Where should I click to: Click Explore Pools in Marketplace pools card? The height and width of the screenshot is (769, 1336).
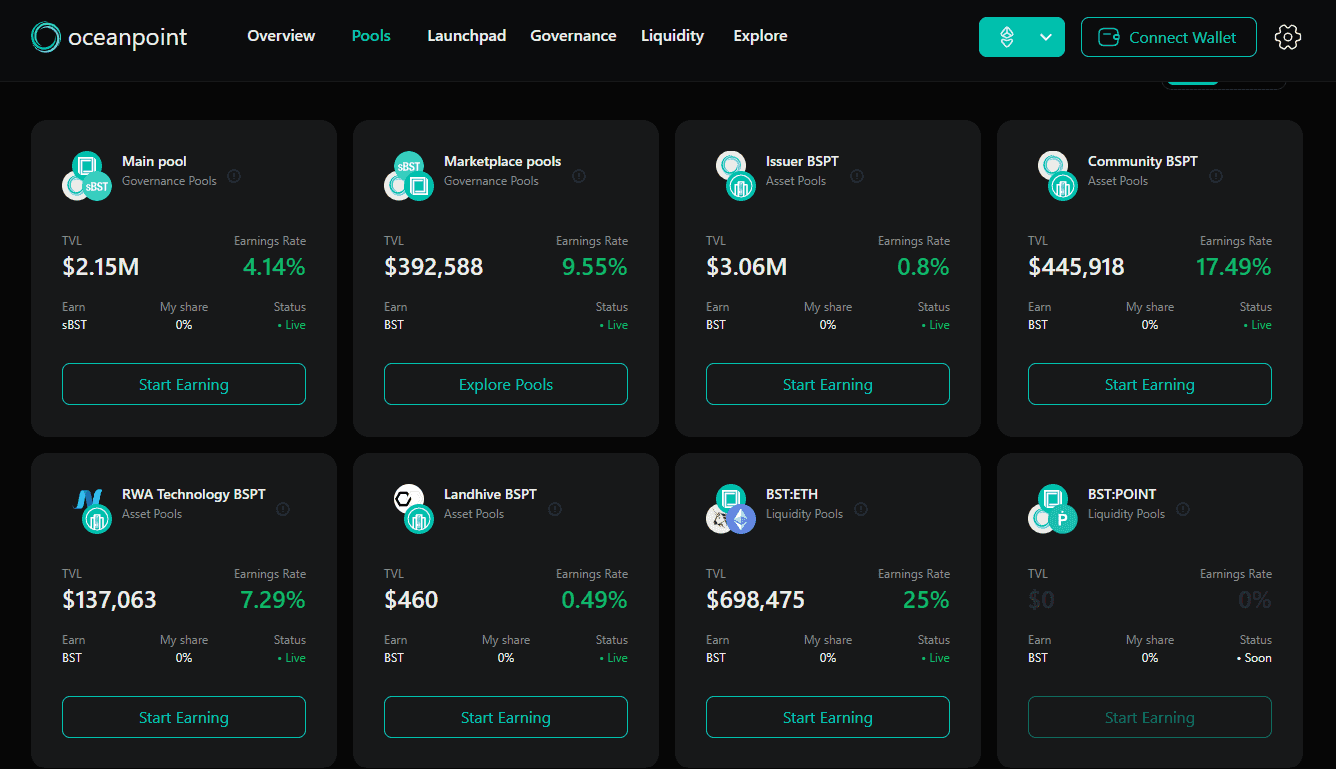(505, 384)
